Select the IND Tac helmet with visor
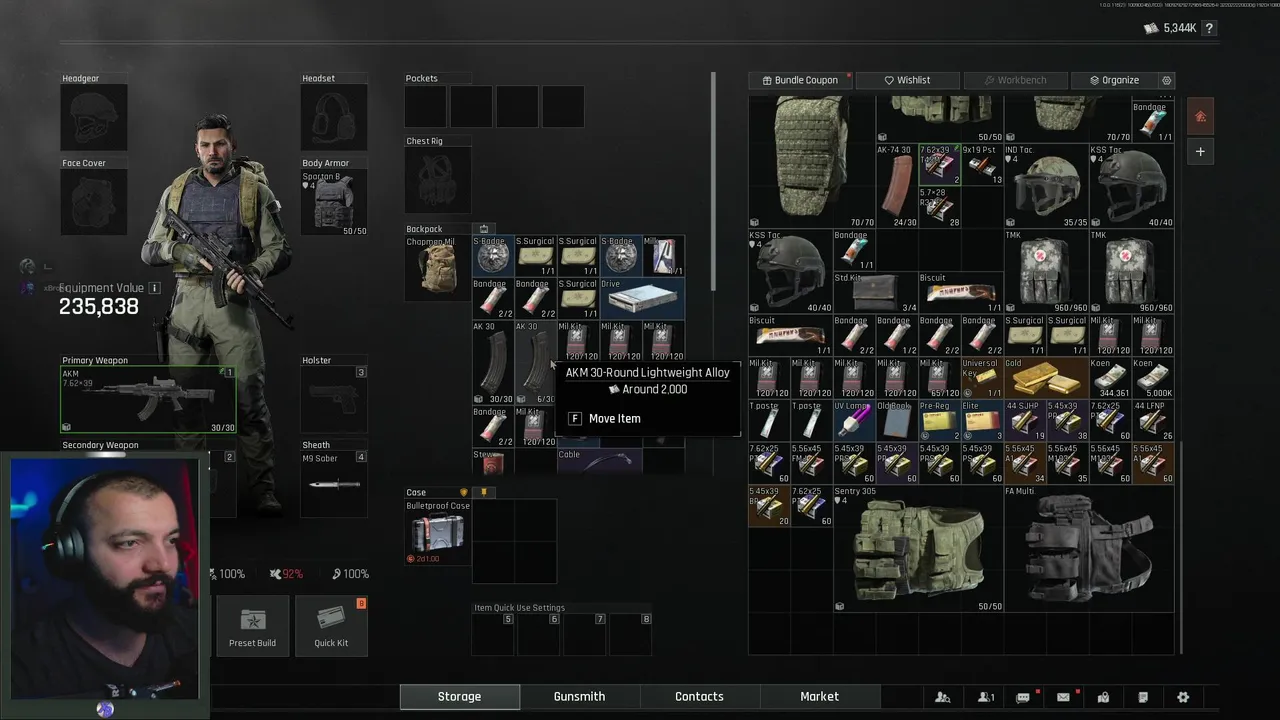 [x=1046, y=186]
